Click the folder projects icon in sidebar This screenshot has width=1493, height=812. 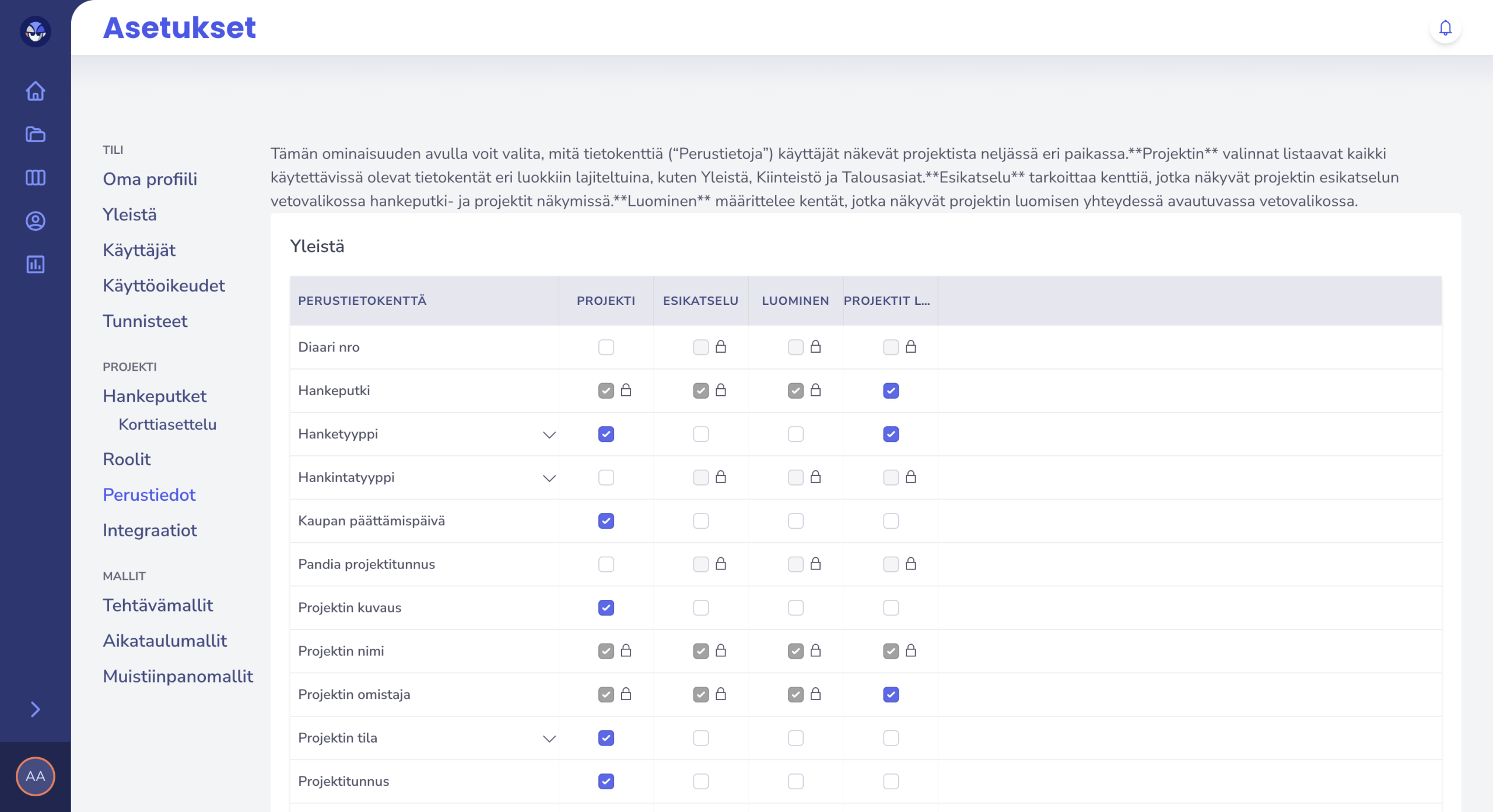[35, 135]
